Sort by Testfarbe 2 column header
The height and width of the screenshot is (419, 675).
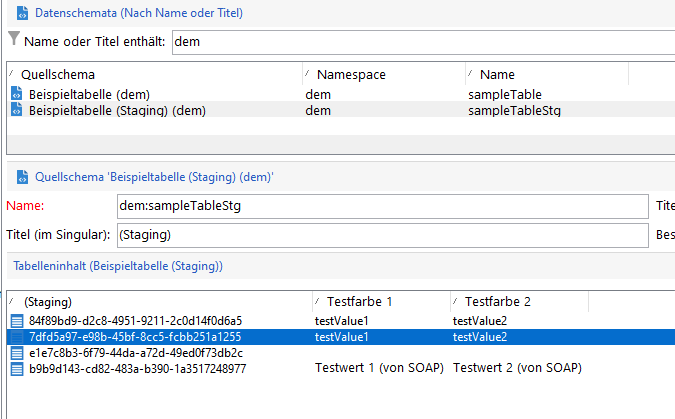click(x=497, y=301)
